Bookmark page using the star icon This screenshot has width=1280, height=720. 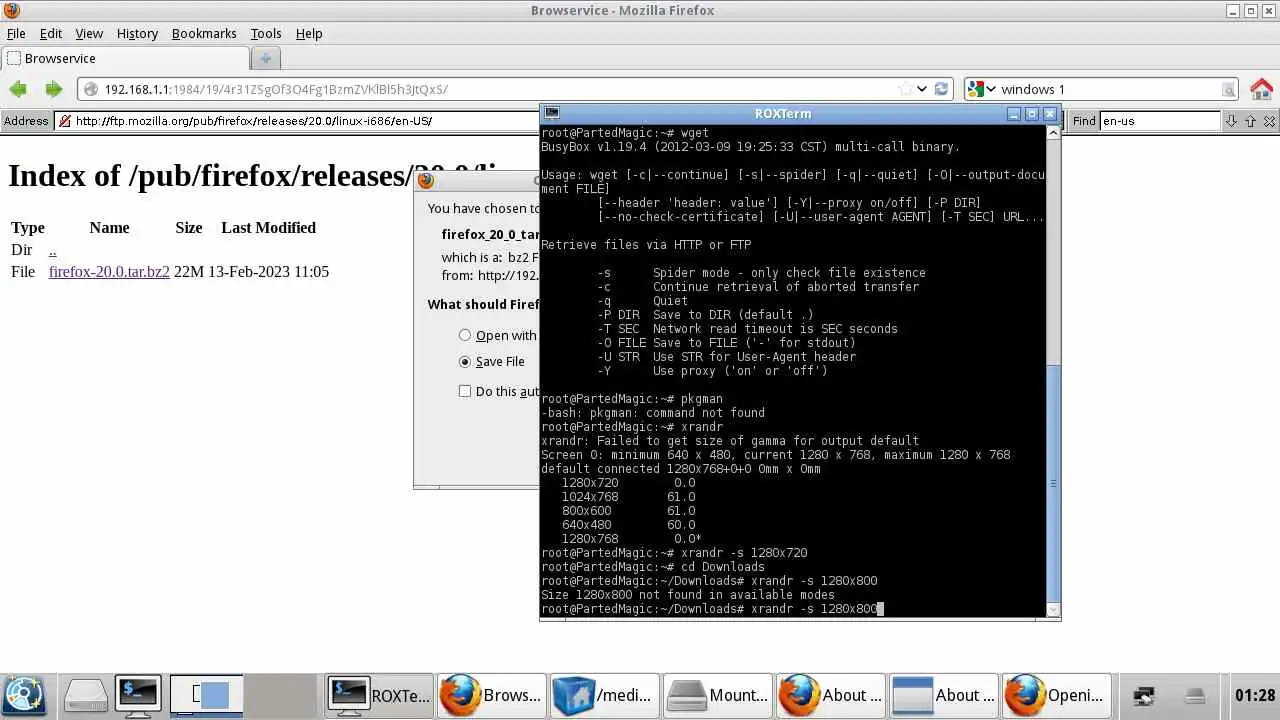905,89
